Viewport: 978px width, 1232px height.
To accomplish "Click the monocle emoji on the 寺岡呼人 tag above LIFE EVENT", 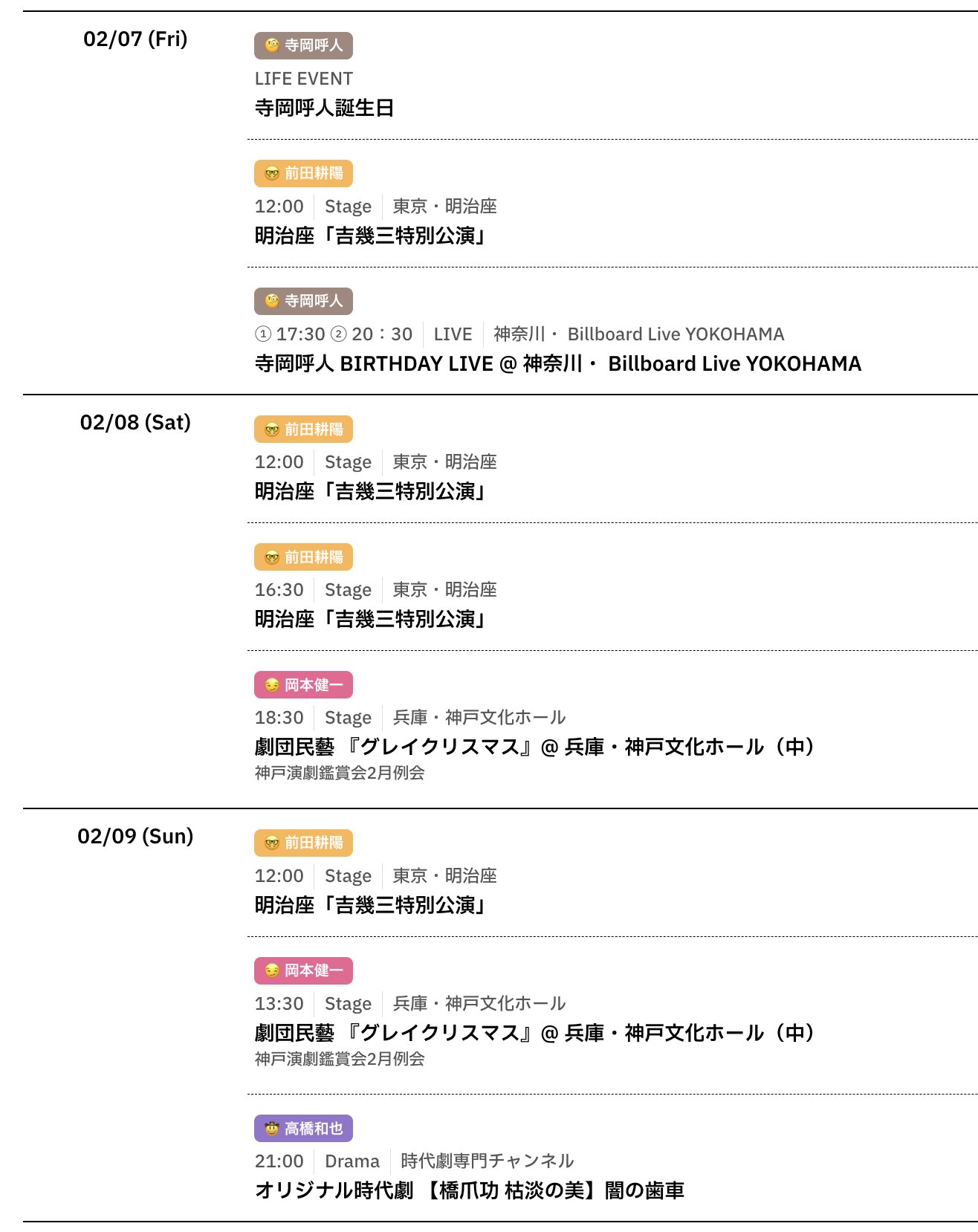I will point(272,45).
